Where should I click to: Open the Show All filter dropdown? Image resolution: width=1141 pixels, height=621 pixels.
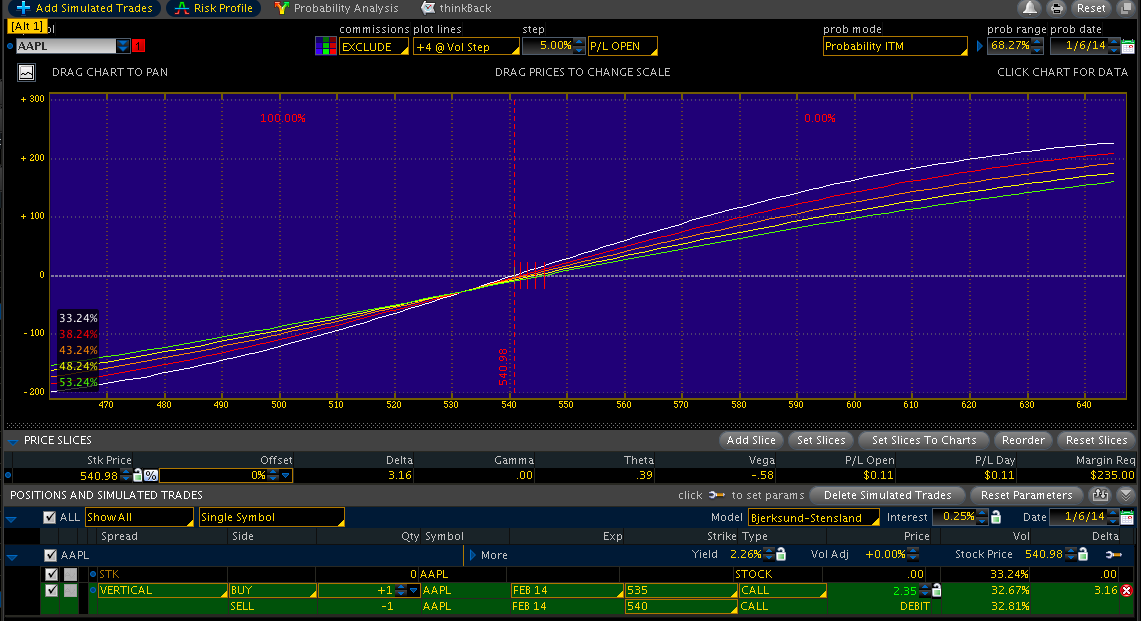coord(140,517)
